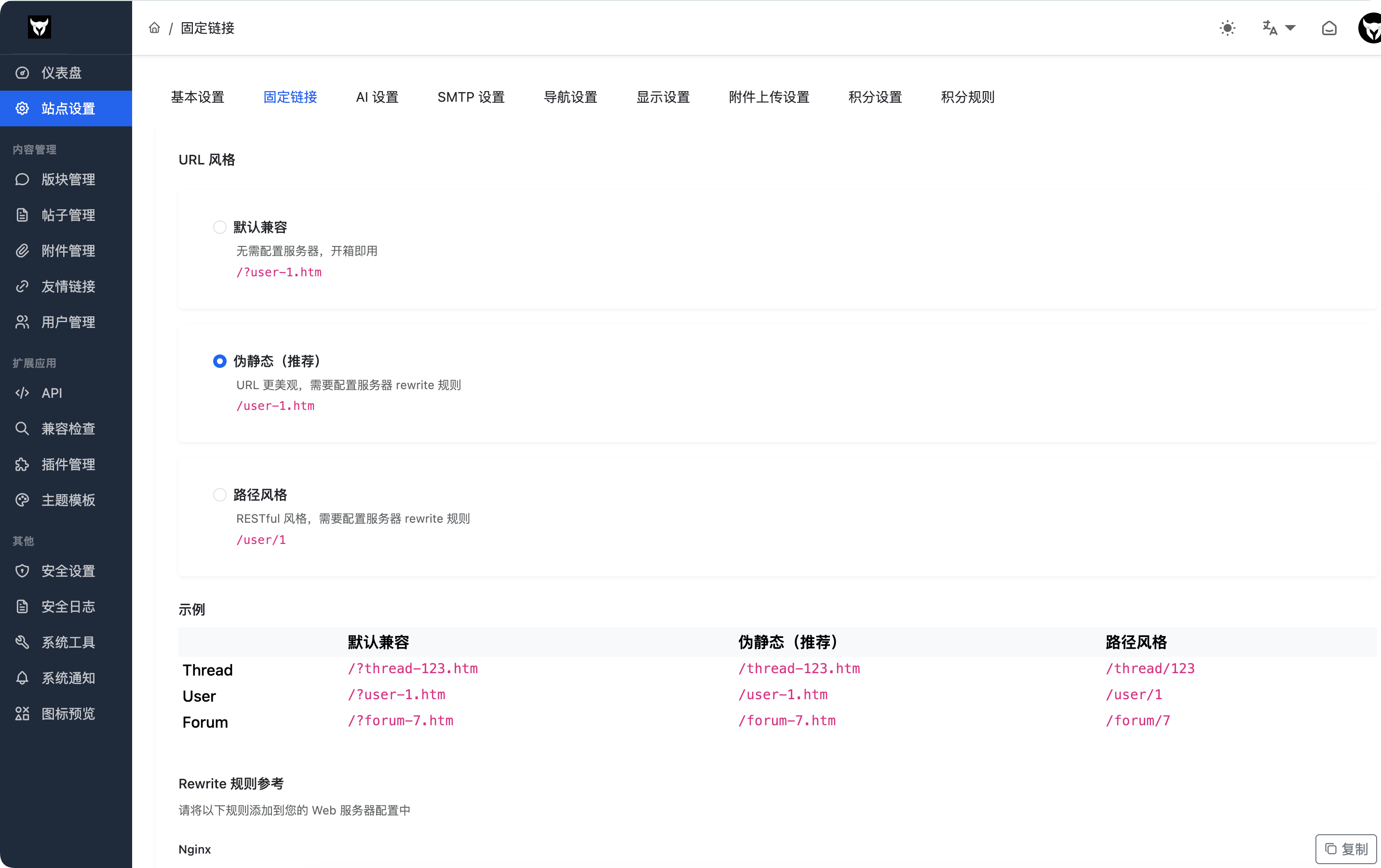Screen dimensions: 1381x868
Task: Expand the language dropdown arrow
Action: (x=1290, y=28)
